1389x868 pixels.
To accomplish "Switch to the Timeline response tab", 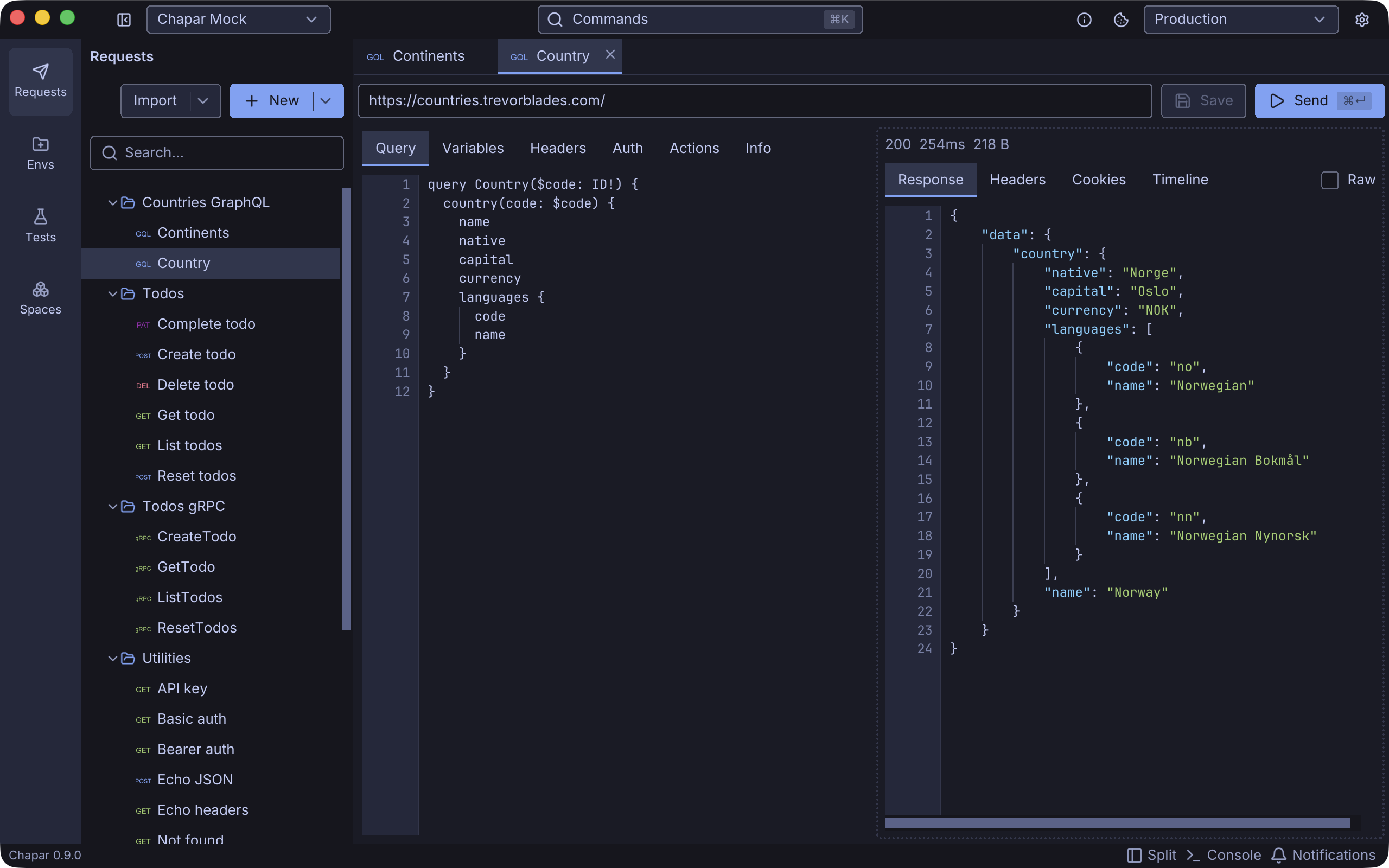I will [x=1180, y=180].
